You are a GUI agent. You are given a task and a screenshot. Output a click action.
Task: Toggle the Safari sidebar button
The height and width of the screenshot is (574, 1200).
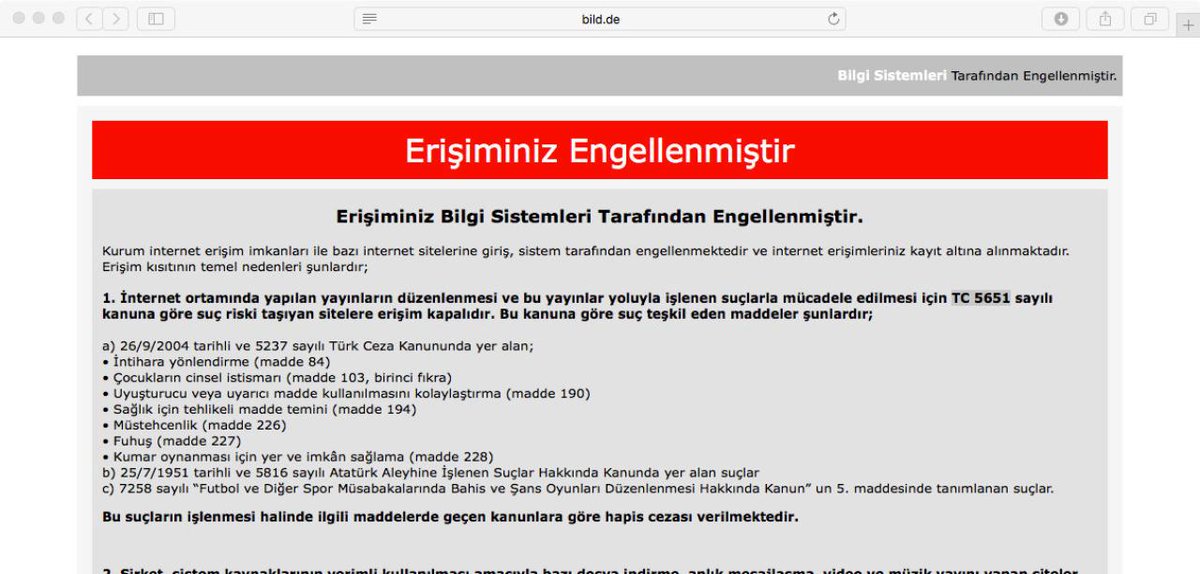pos(155,18)
